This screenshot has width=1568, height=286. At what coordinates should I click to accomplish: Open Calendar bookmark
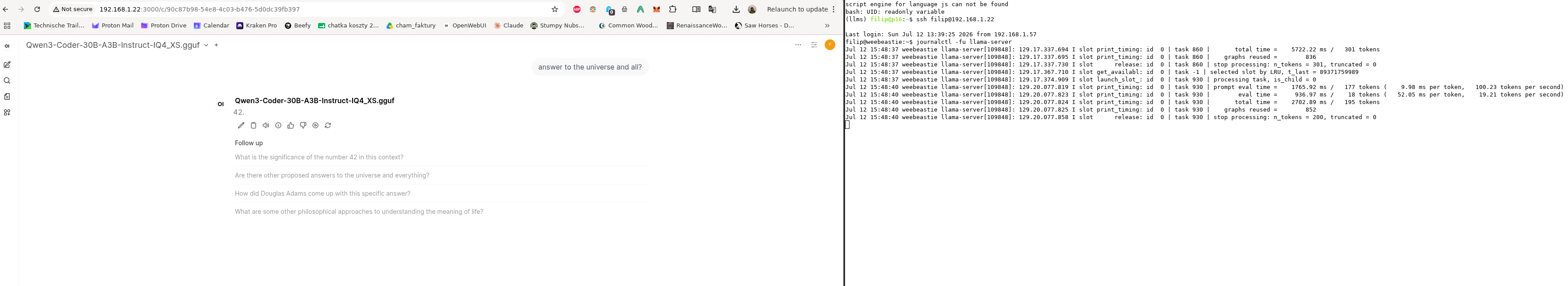[x=211, y=26]
